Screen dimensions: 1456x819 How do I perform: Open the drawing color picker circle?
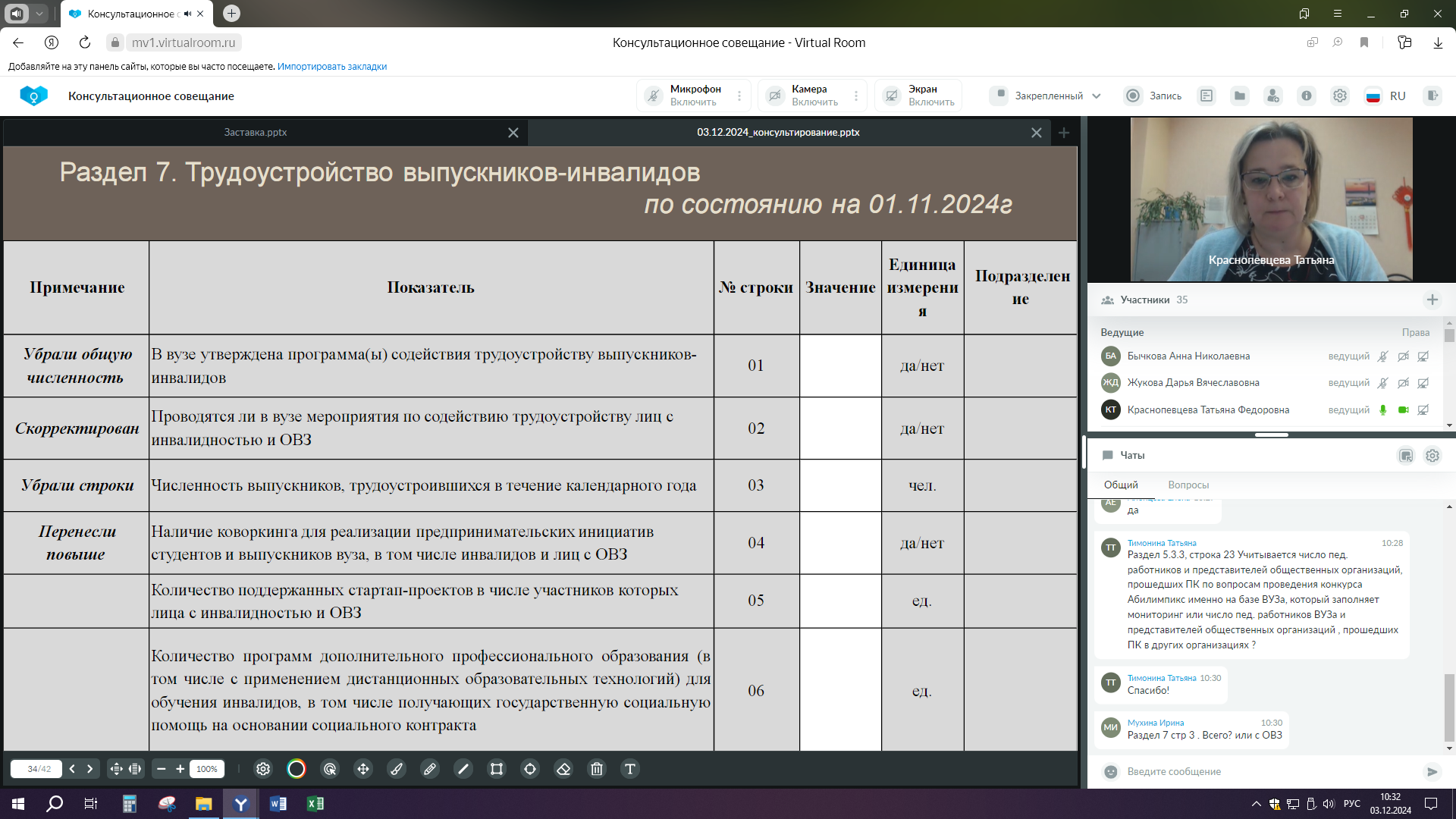tap(297, 769)
